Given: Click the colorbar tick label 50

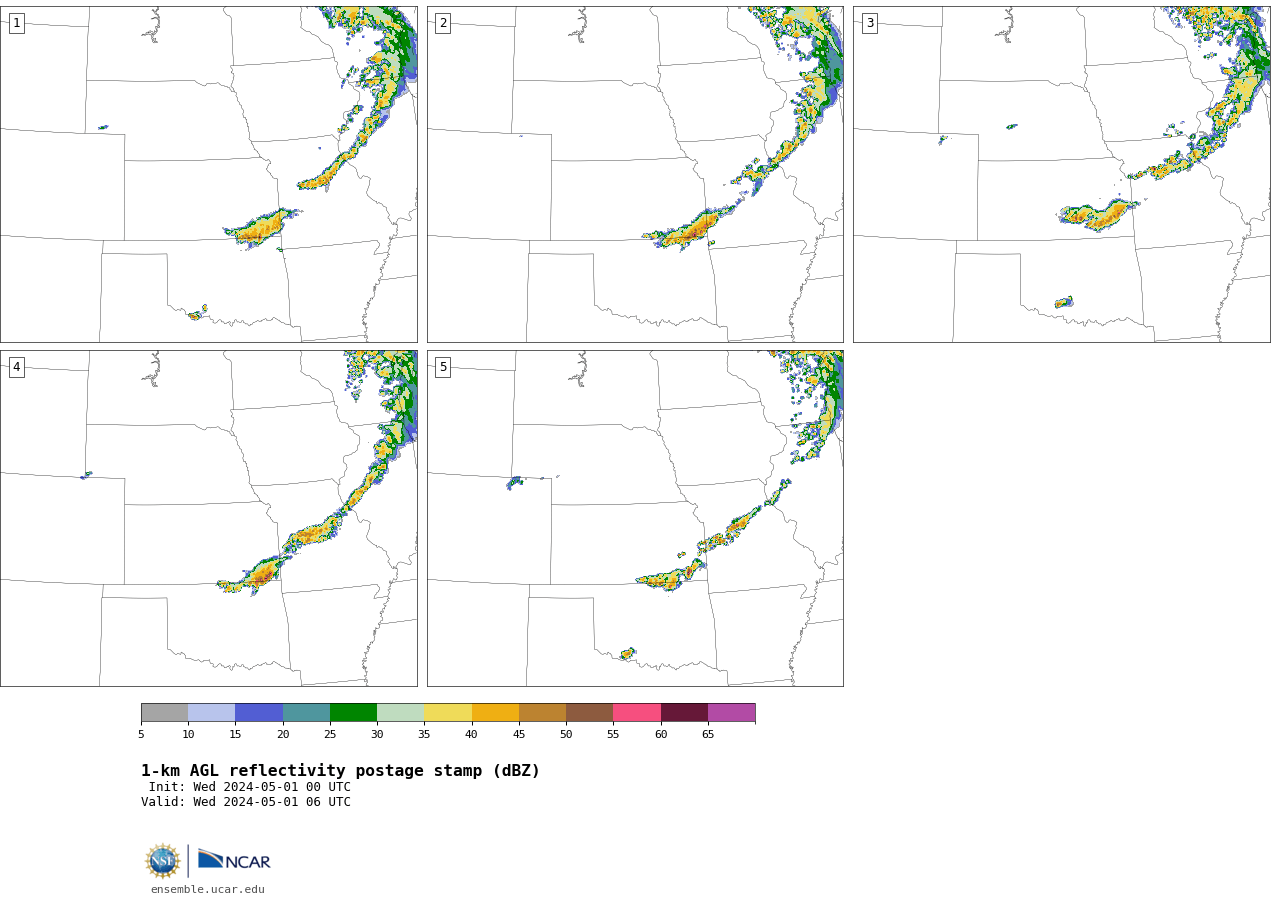Looking at the screenshot, I should click(566, 735).
